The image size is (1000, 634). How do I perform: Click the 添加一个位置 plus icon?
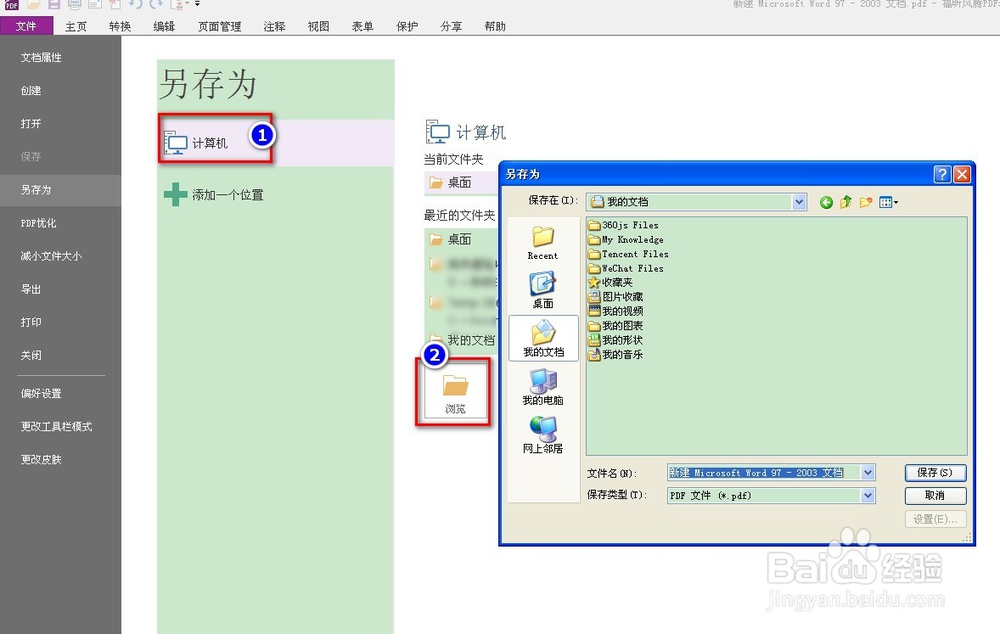tap(174, 195)
